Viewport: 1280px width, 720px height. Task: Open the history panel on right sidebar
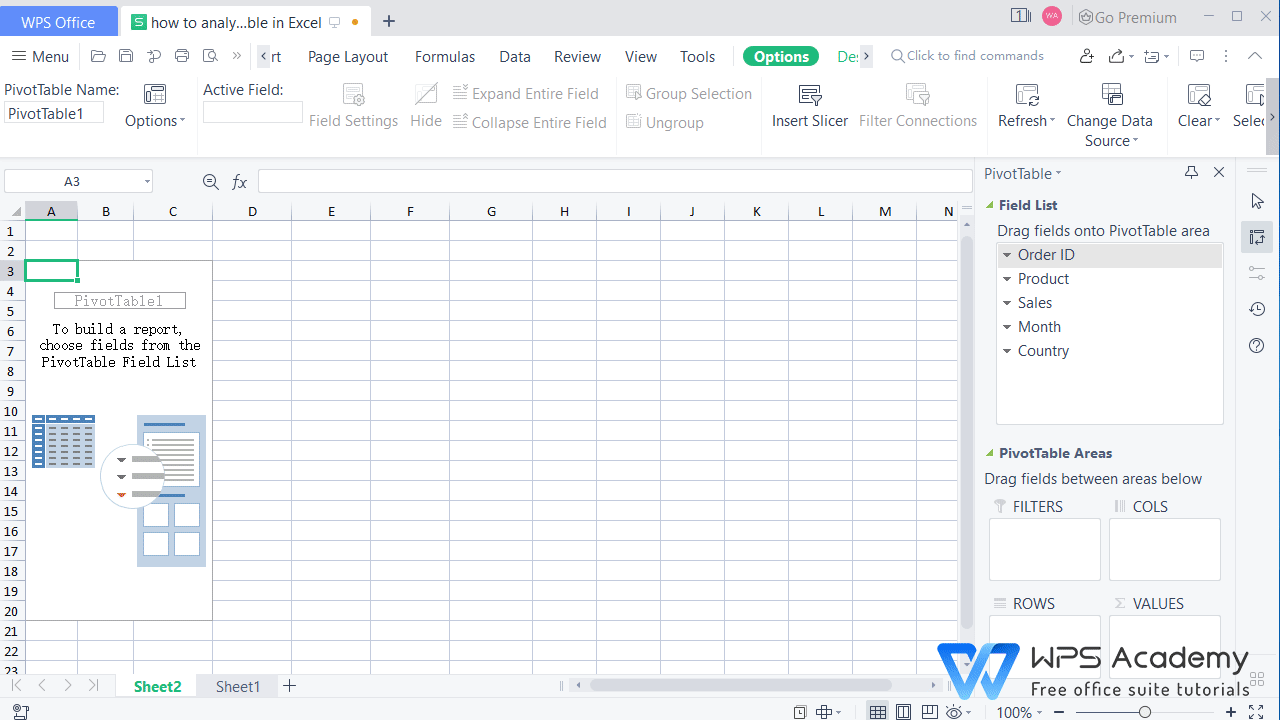(x=1257, y=309)
